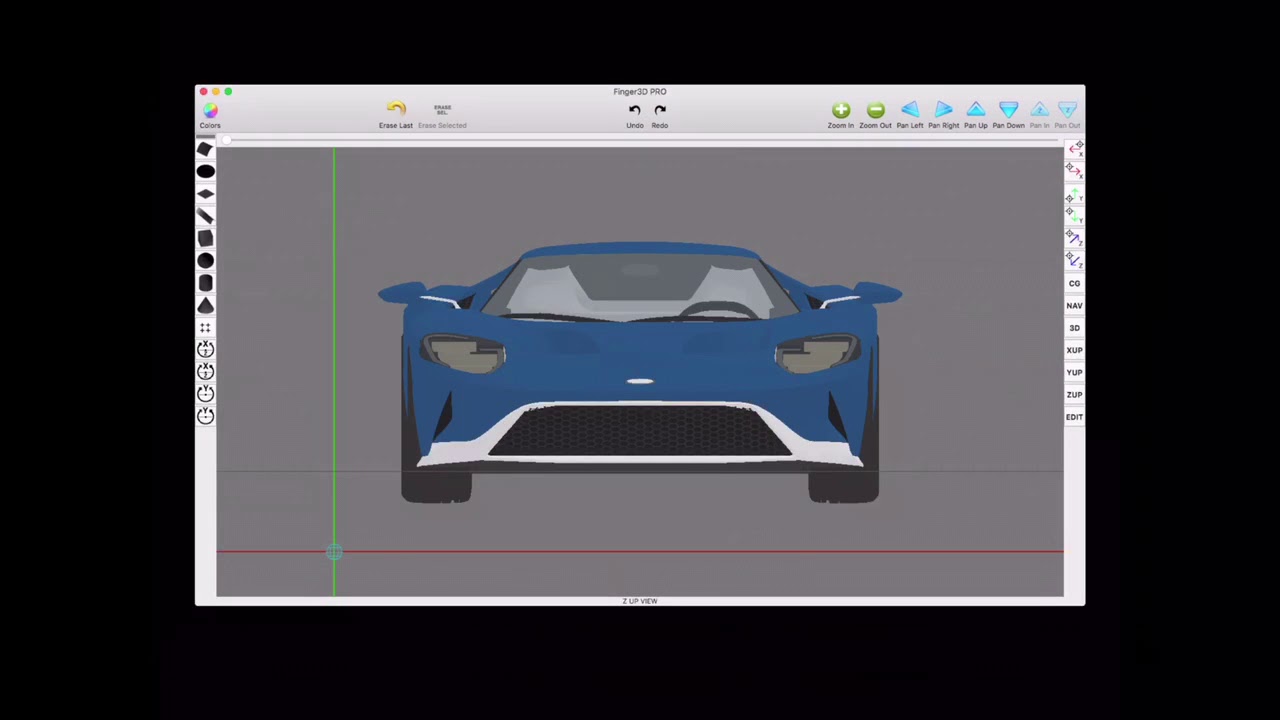Click the down-left blue Z-axis arrow
Image resolution: width=1280 pixels, height=720 pixels.
[x=1074, y=260]
